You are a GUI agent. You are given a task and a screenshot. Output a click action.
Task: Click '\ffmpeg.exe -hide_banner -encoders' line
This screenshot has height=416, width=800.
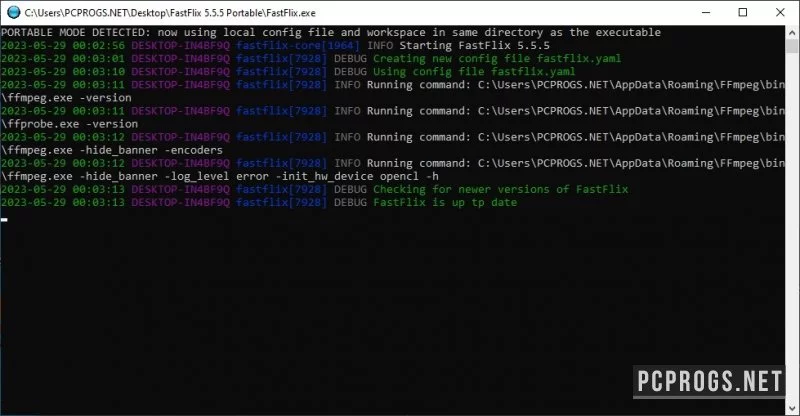coord(112,150)
